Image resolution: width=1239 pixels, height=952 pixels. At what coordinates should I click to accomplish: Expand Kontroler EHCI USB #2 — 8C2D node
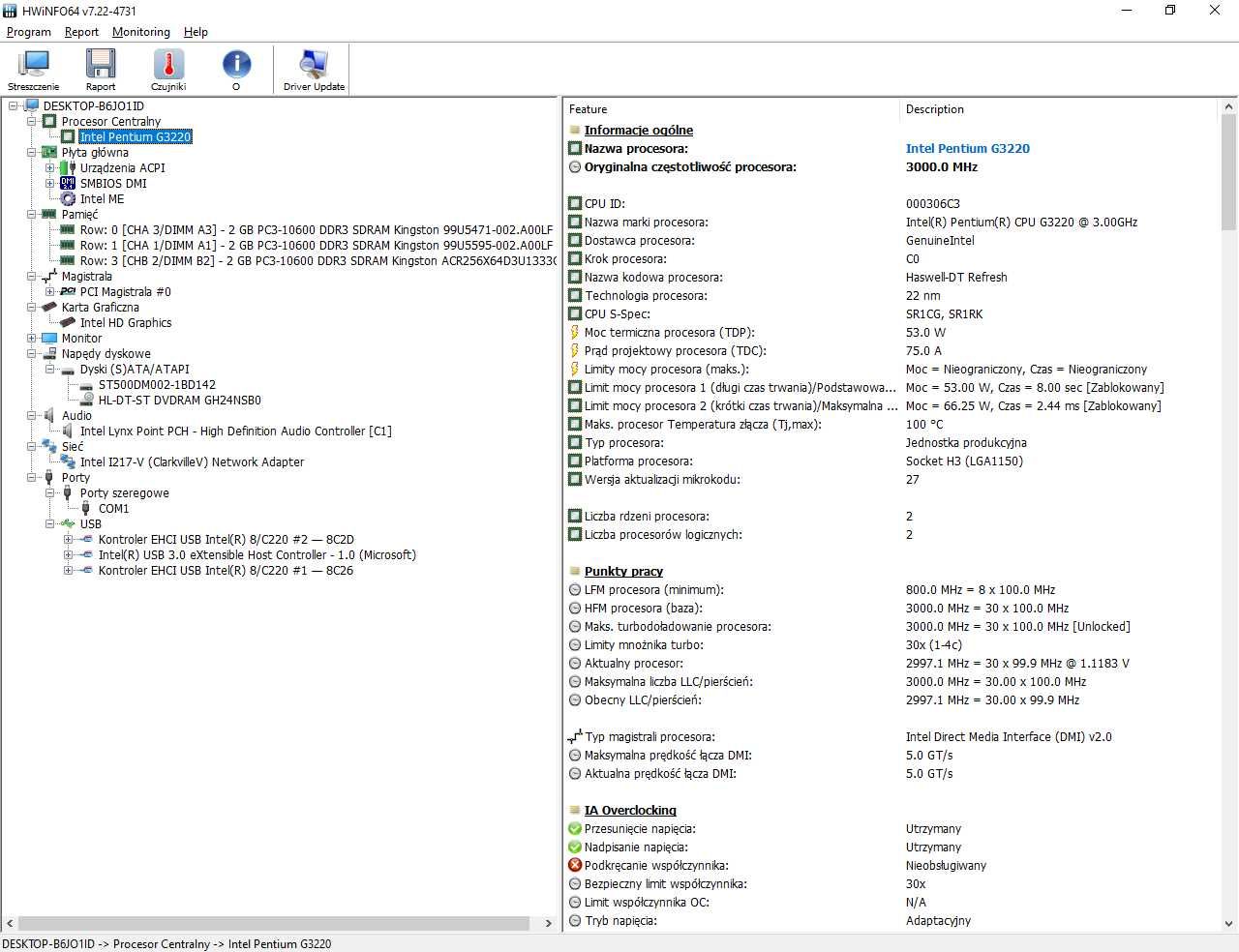(69, 539)
